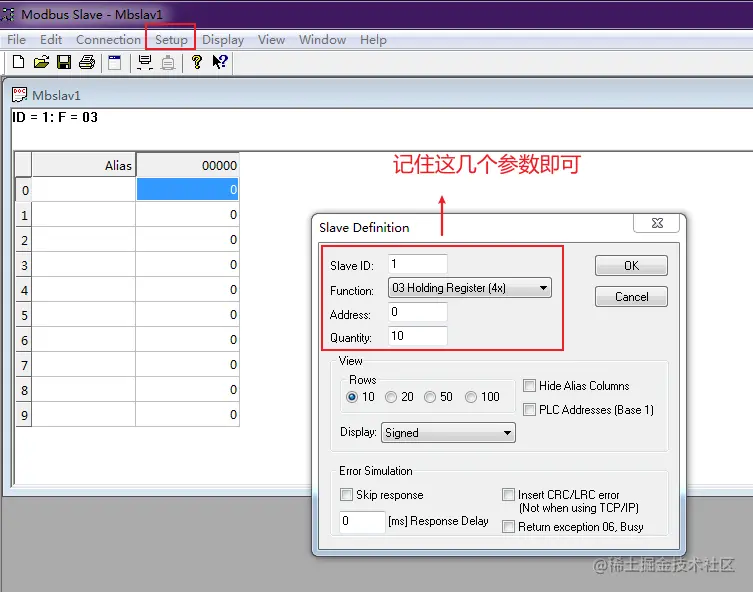Confirm the Slave Definition with OK
The image size is (753, 592).
(x=631, y=266)
